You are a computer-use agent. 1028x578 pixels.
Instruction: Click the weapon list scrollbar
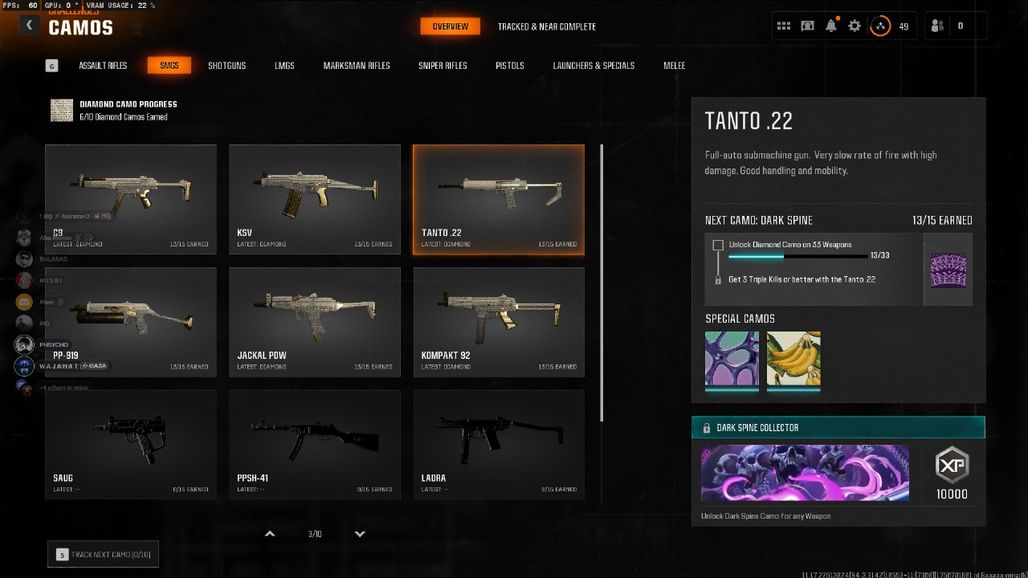tap(601, 283)
